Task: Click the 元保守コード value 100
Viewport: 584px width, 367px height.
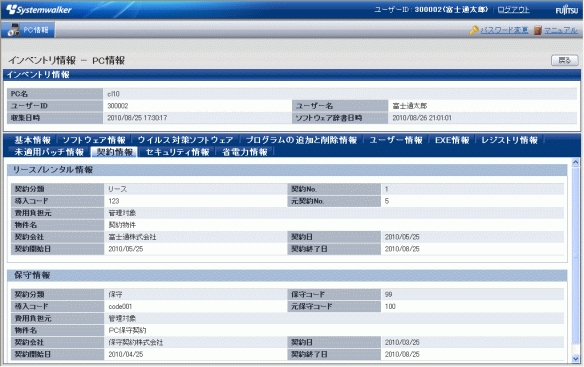Action: [390, 306]
